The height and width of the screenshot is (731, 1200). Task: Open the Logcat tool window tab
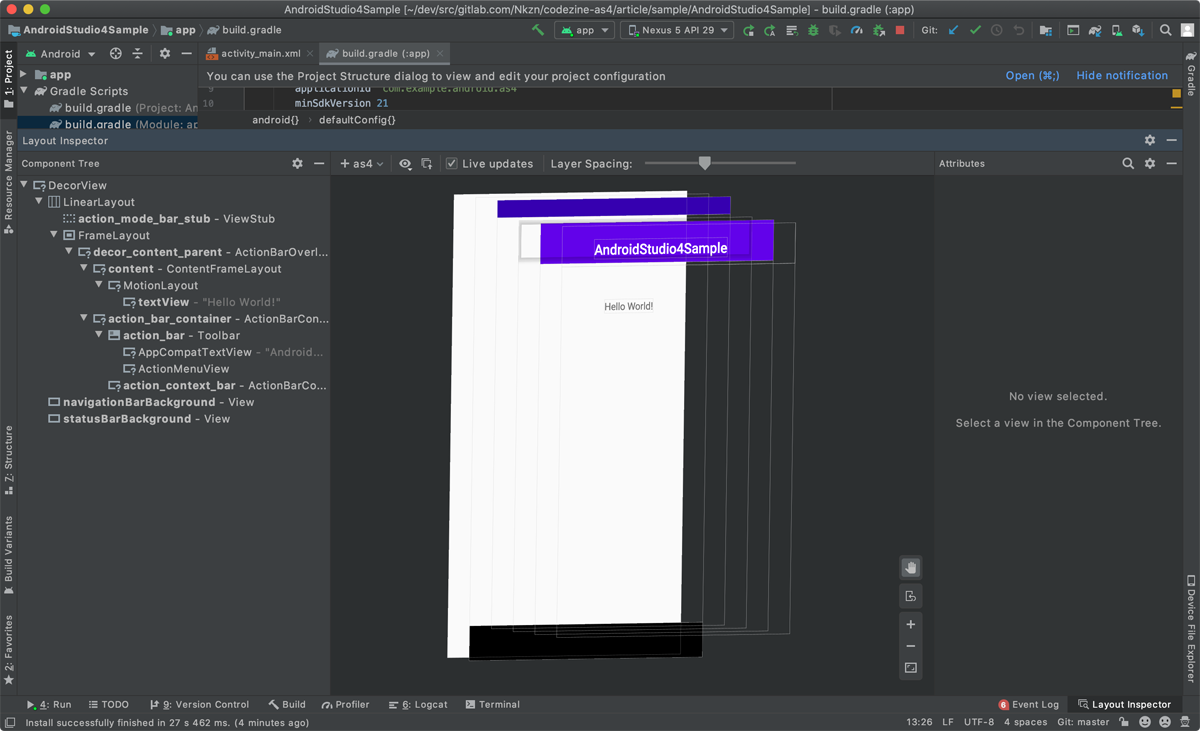(x=418, y=704)
